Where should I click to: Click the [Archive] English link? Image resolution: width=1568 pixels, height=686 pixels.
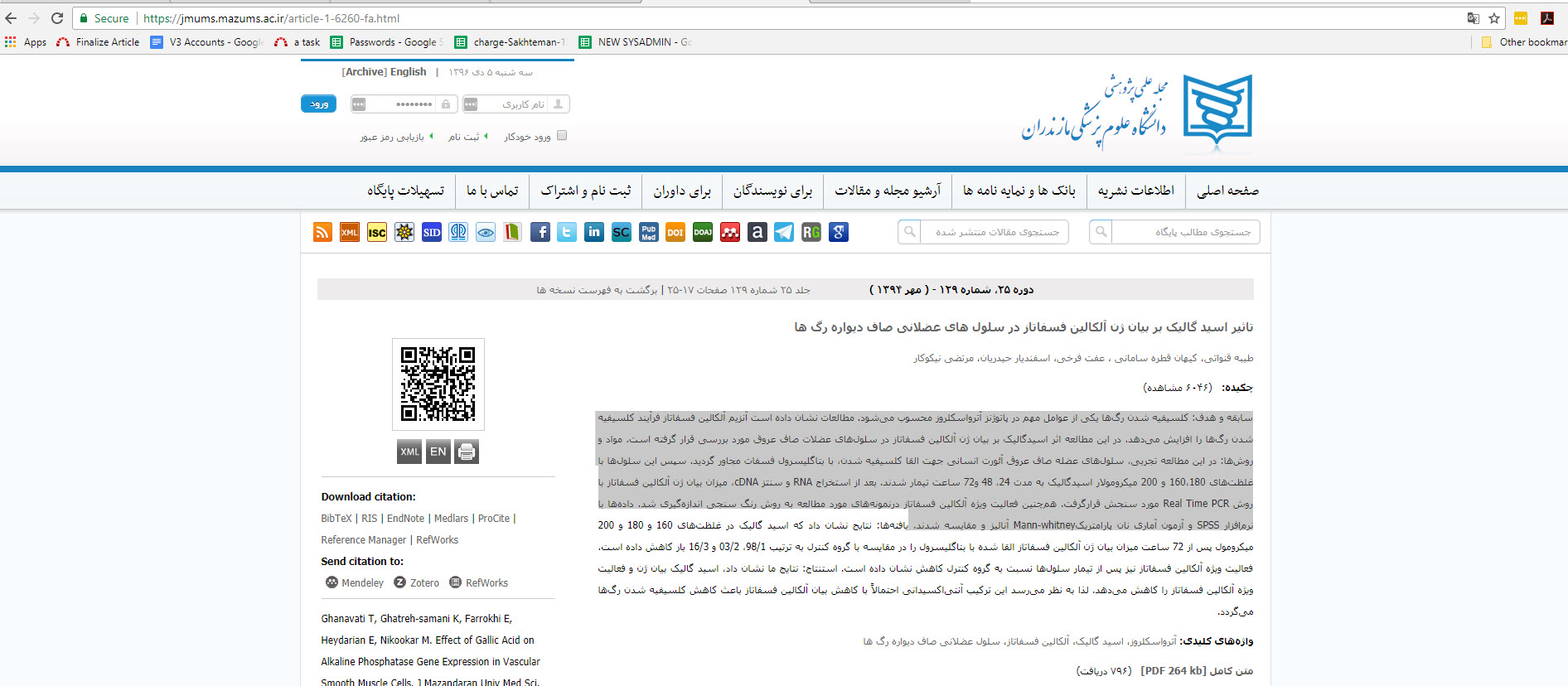point(384,72)
